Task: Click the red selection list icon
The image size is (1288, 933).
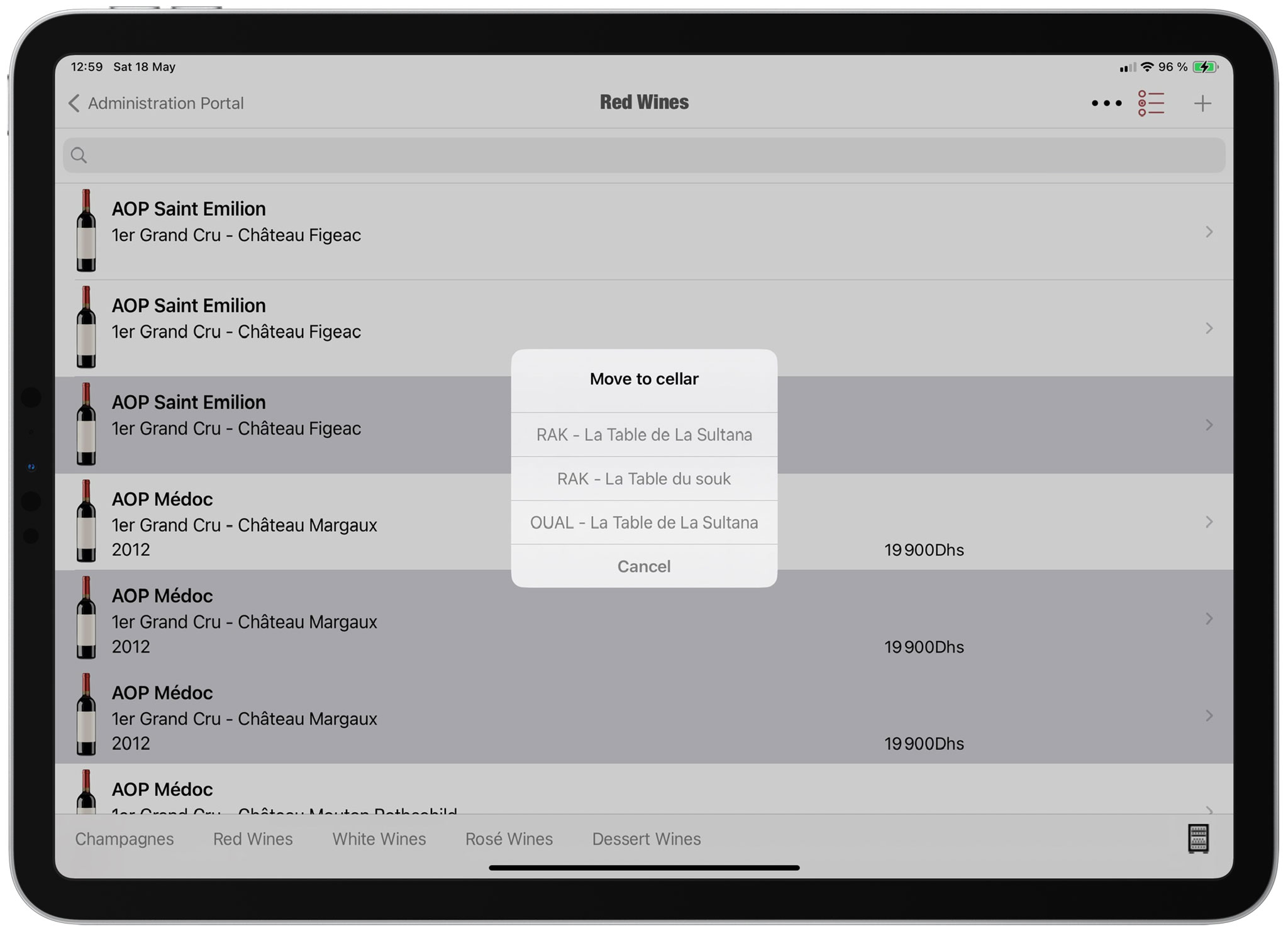Action: 1151,103
